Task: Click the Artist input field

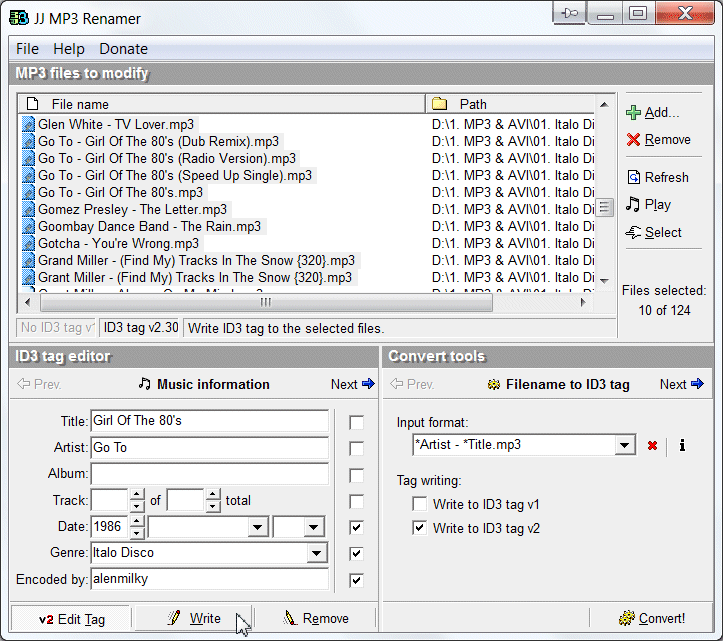Action: [x=210, y=448]
